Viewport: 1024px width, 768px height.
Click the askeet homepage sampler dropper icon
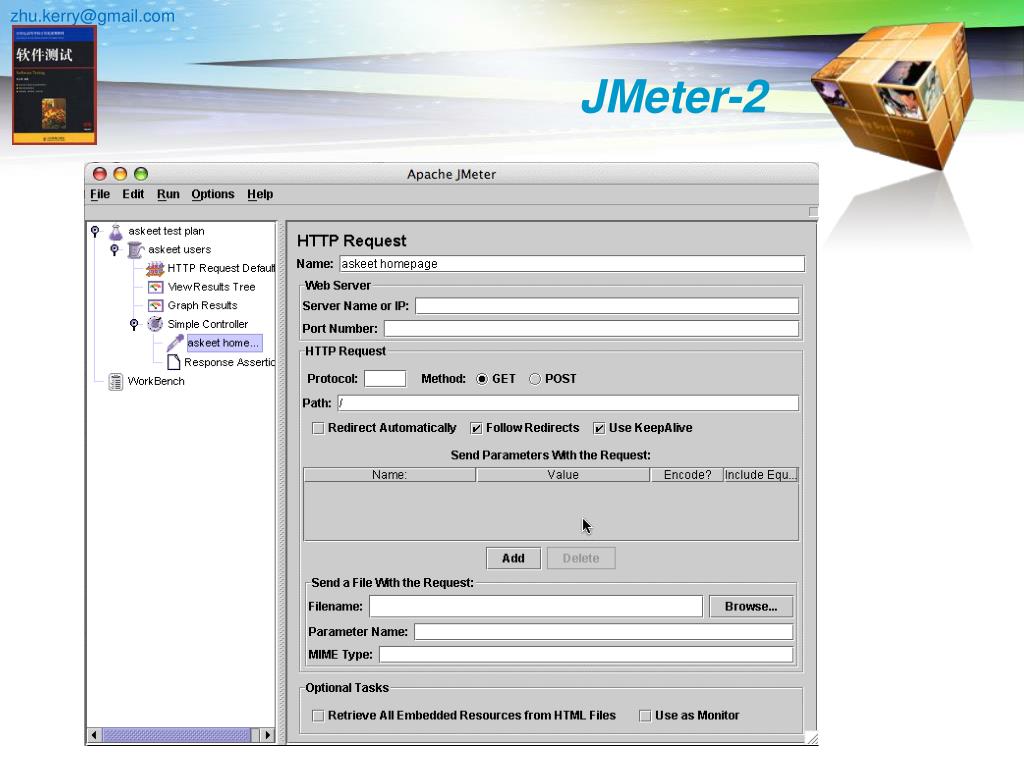(x=175, y=343)
